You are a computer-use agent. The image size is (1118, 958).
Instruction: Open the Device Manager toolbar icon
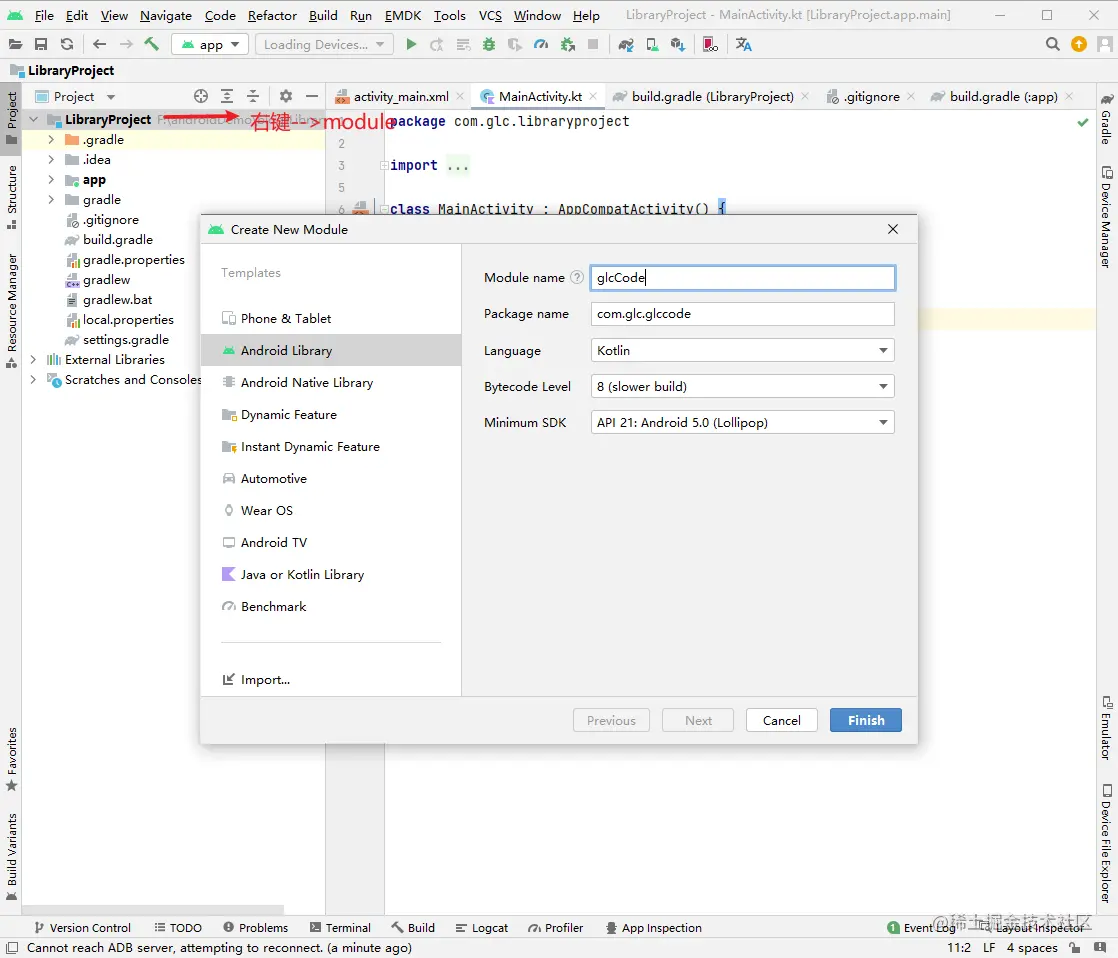[652, 44]
